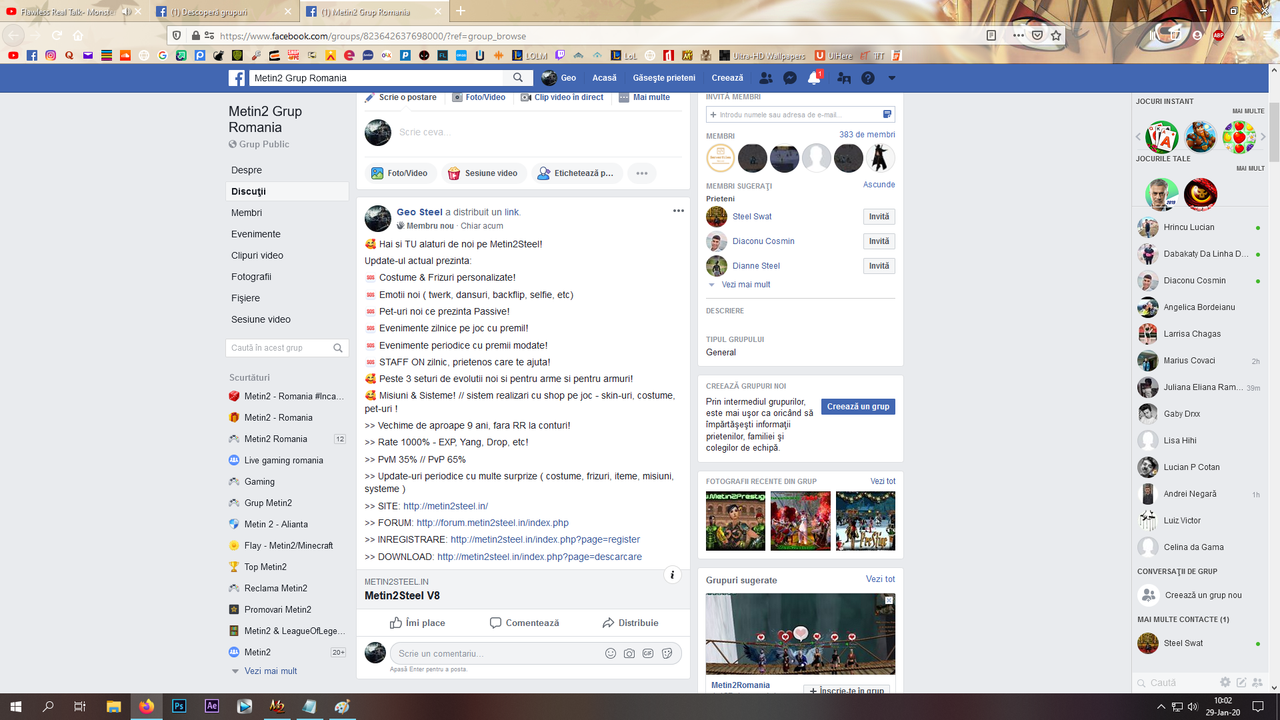Viewport: 1280px width, 720px height.
Task: Open Fotografii in the group menu
Action: 287,277
